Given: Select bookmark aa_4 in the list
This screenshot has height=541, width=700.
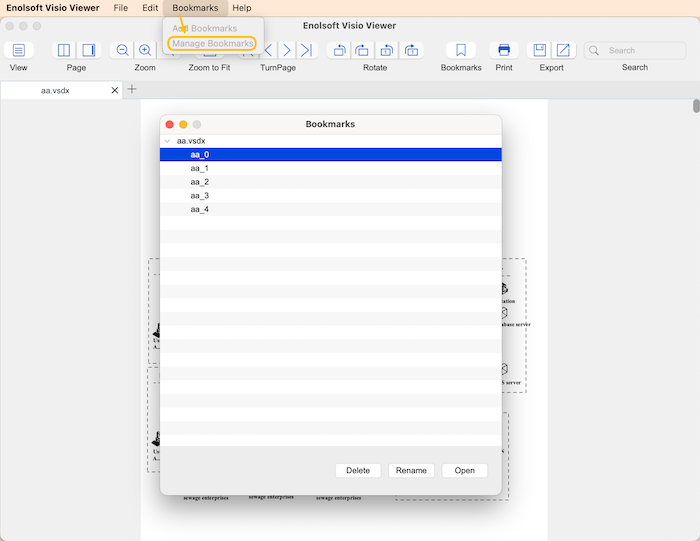Looking at the screenshot, I should pos(200,210).
